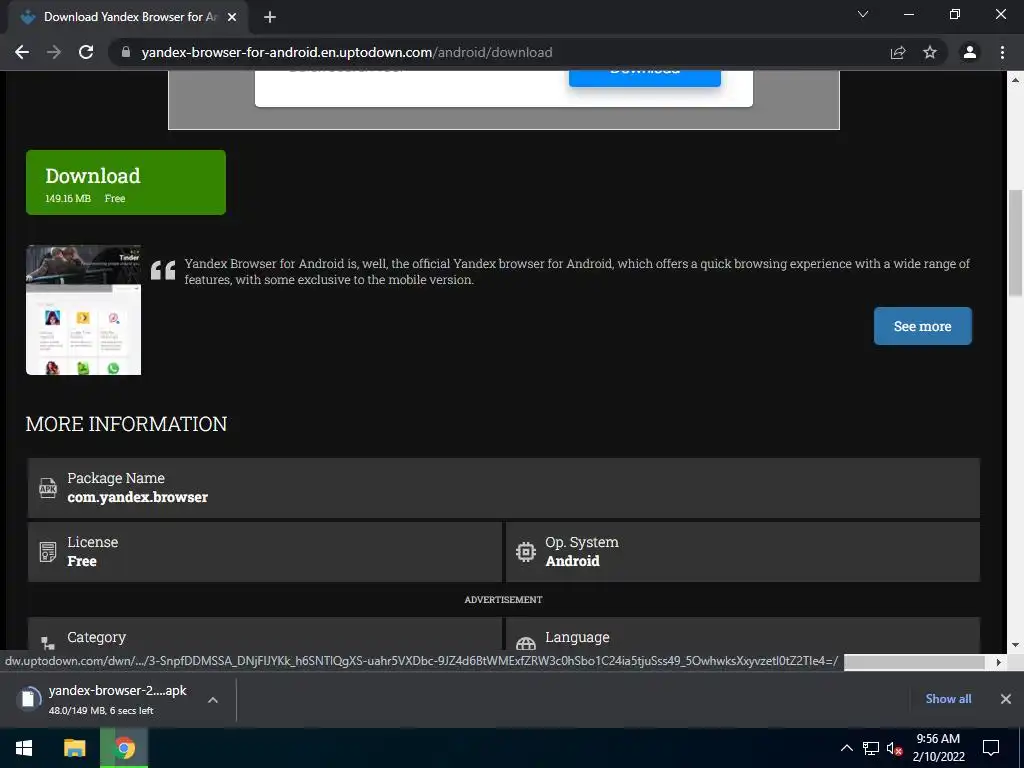Open Chrome's three-dot menu

(1002, 52)
